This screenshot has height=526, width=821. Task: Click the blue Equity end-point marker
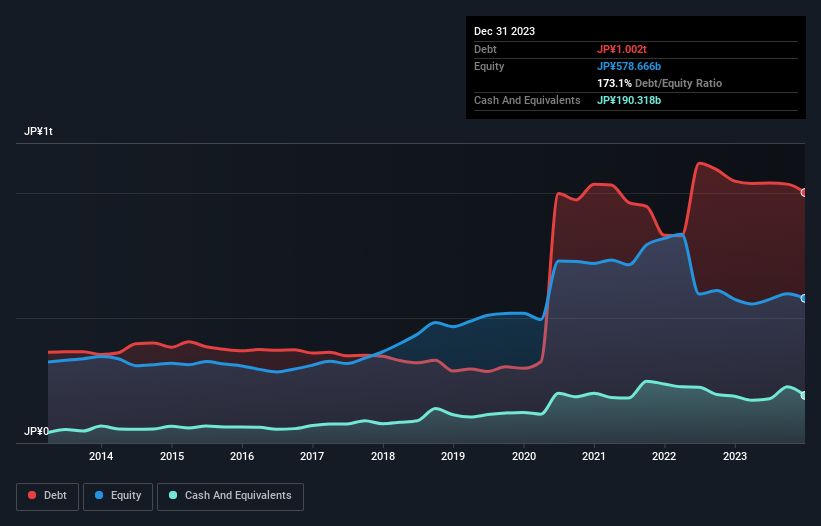[x=804, y=298]
